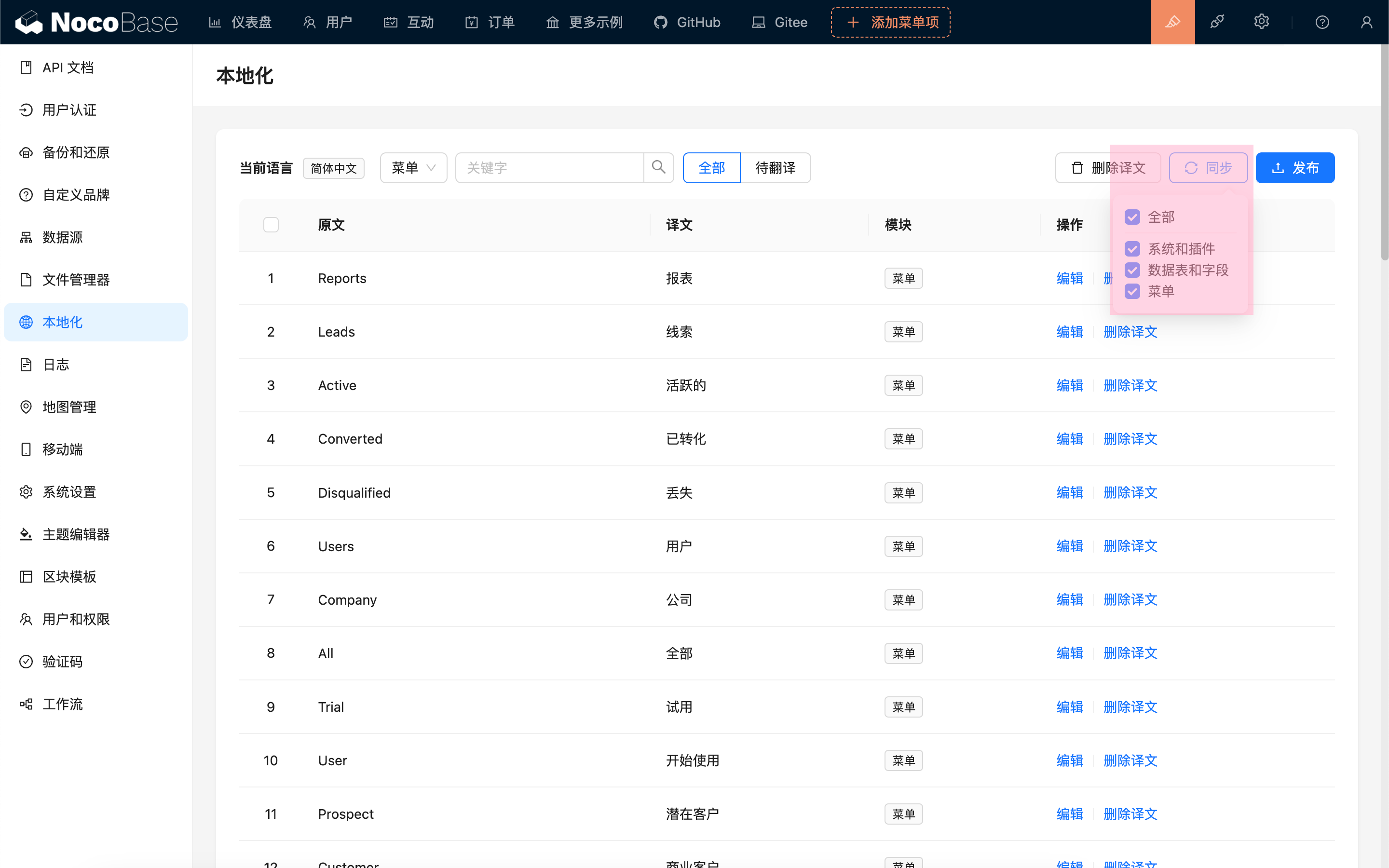
Task: Click the search magnifier icon
Action: tap(658, 168)
